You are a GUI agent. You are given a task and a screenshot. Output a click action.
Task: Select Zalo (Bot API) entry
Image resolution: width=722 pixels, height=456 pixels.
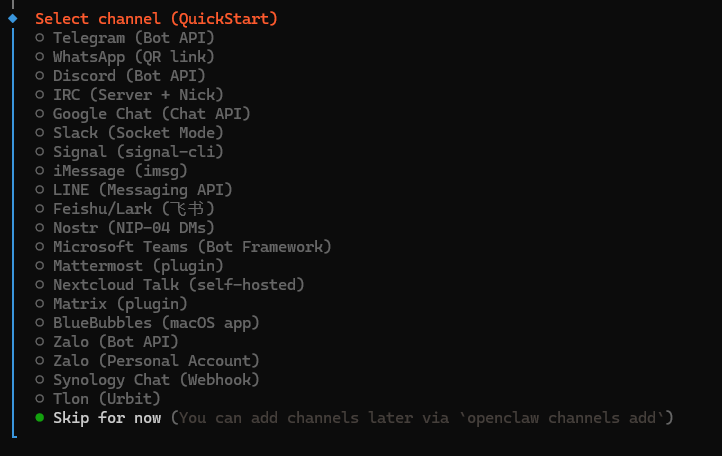click(x=116, y=342)
